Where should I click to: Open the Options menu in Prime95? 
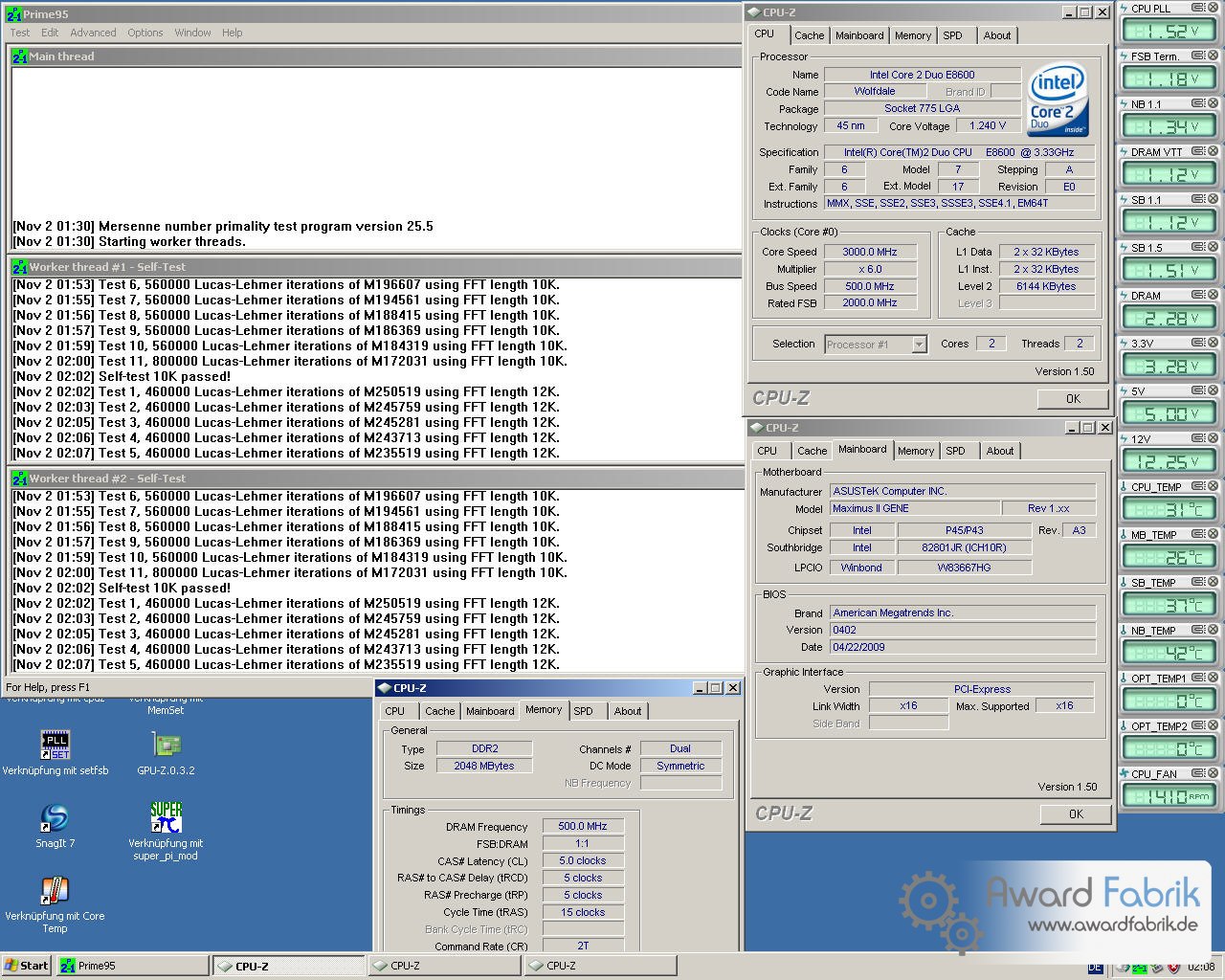point(145,33)
